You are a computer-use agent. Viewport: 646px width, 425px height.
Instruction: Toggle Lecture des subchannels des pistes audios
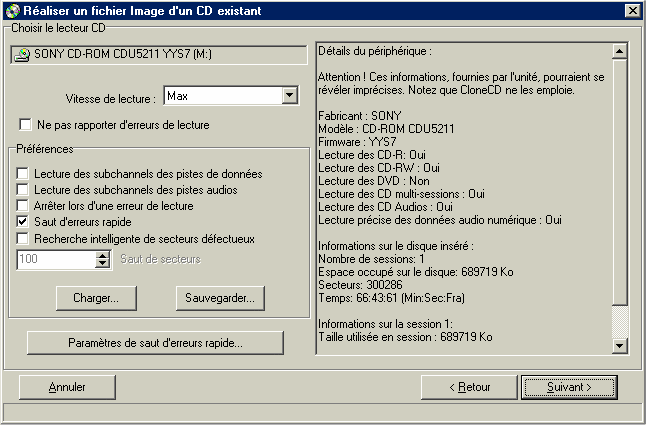pos(22,189)
